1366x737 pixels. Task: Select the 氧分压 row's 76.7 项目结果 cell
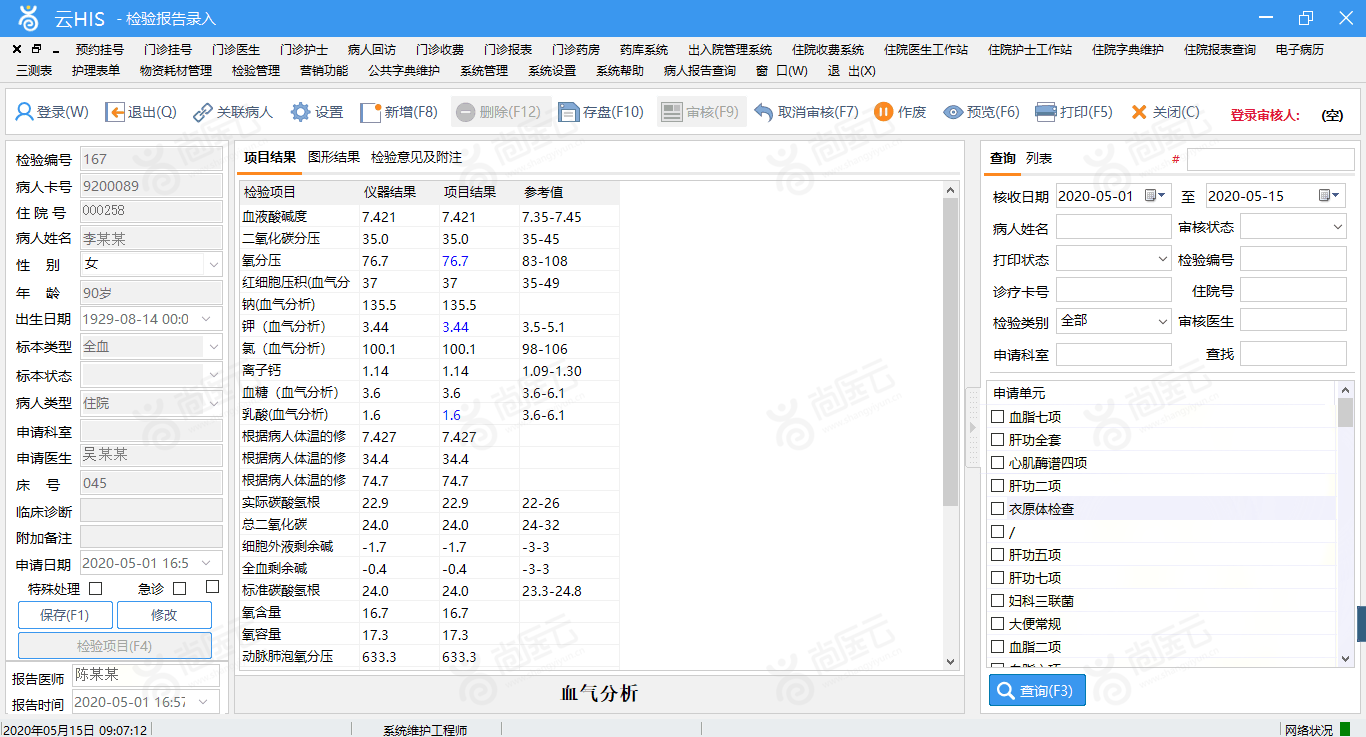[479, 261]
